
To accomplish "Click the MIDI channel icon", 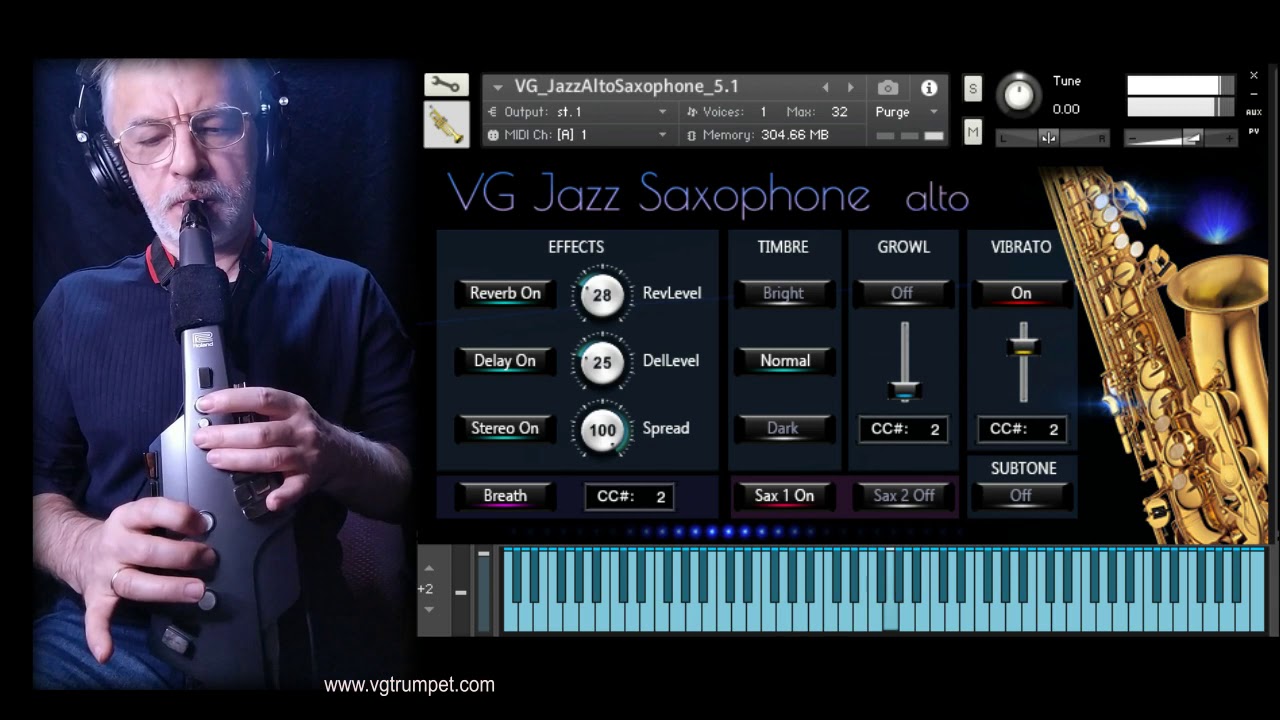I will 493,135.
